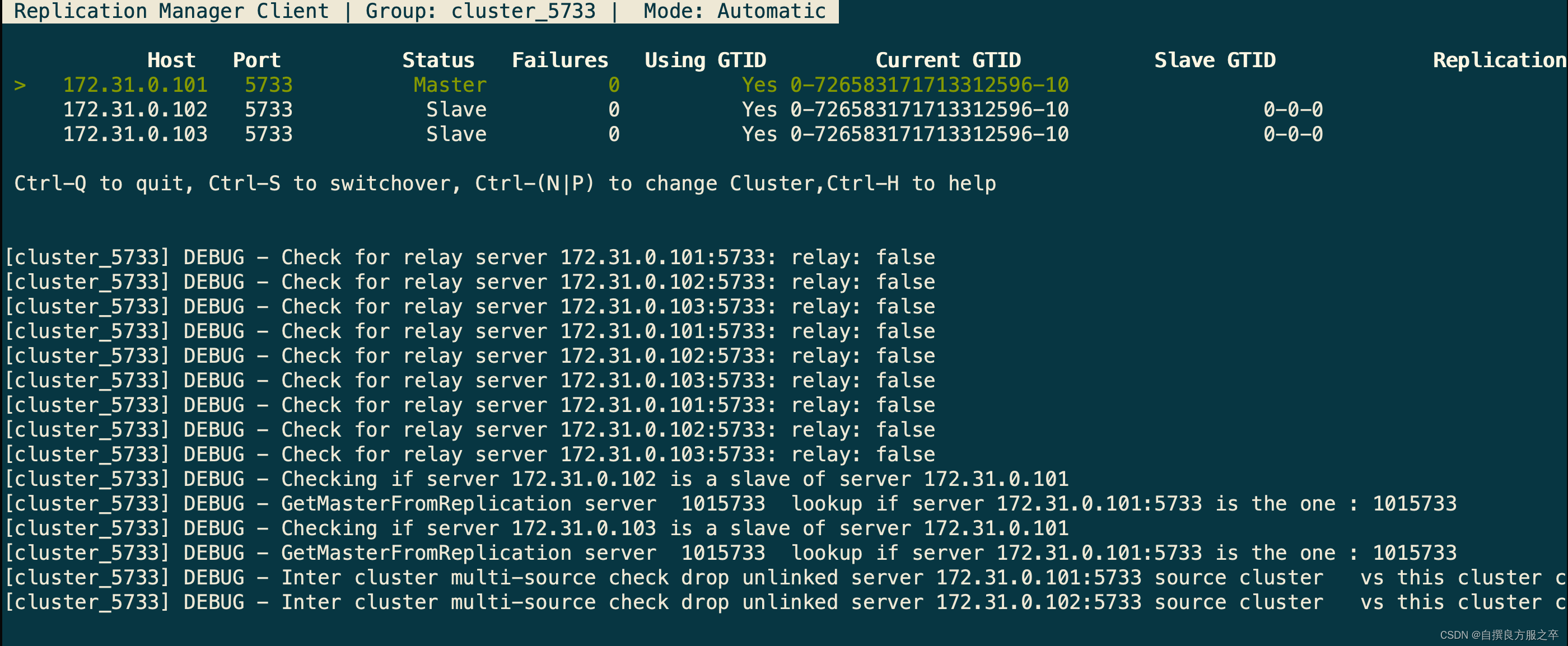Click the 'Ctrl-H to help' hint
Viewport: 1568px width, 646px height.
911,184
